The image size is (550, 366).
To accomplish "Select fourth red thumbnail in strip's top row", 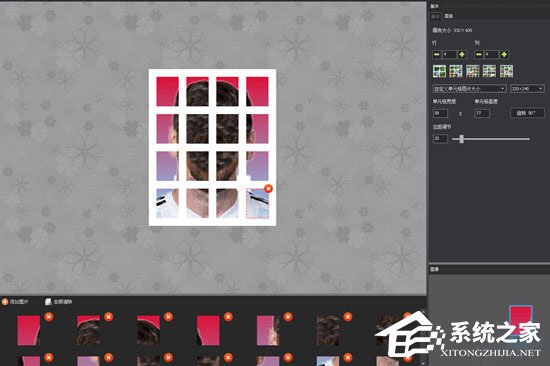I will (x=208, y=331).
